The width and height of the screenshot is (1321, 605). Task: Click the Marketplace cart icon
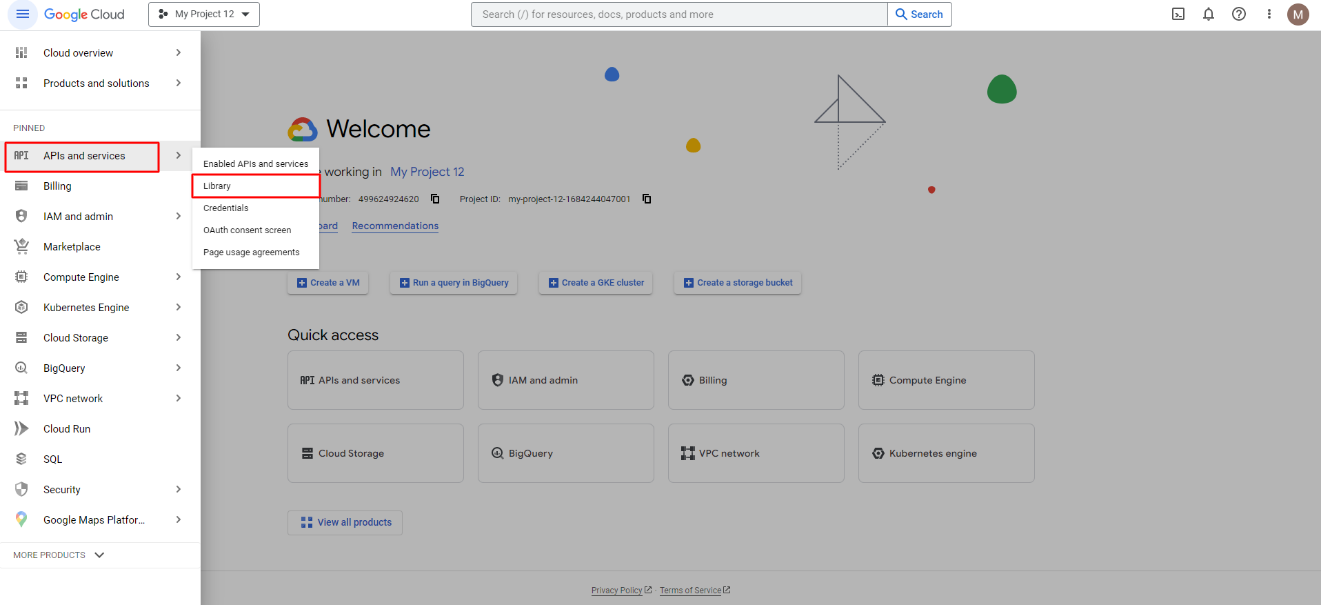(21, 247)
